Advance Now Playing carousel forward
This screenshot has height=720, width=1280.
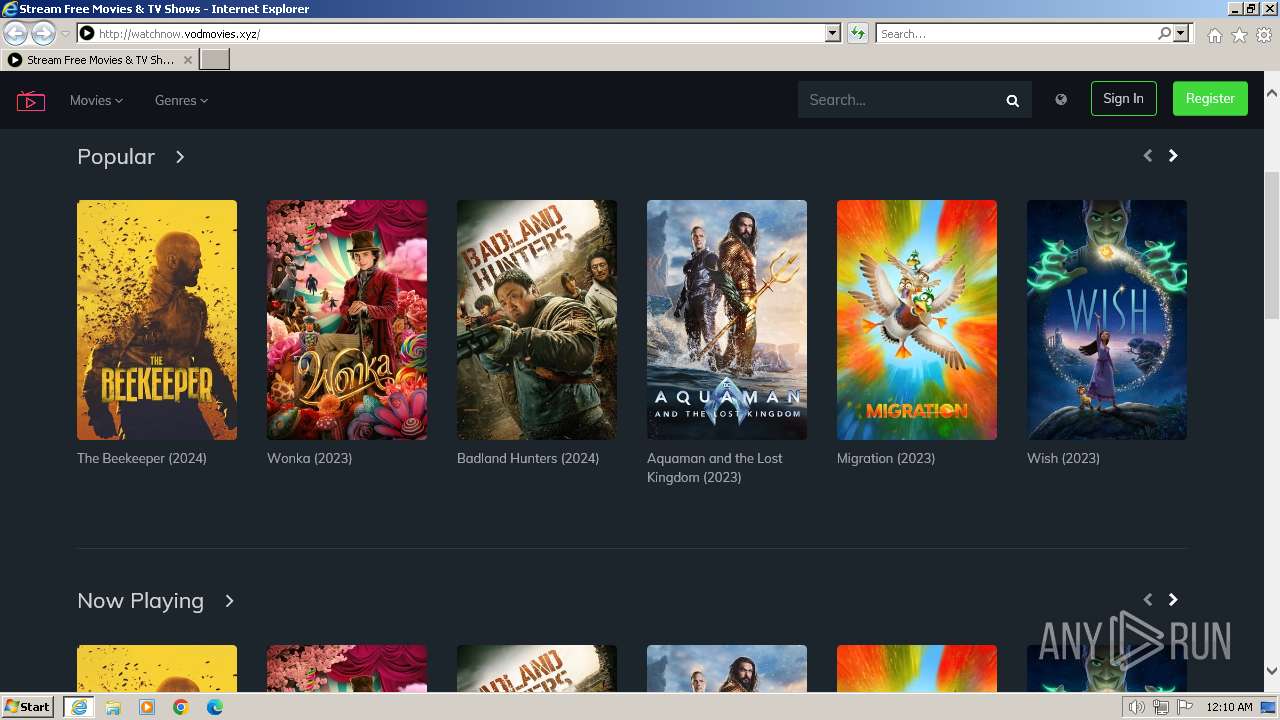[x=1173, y=599]
